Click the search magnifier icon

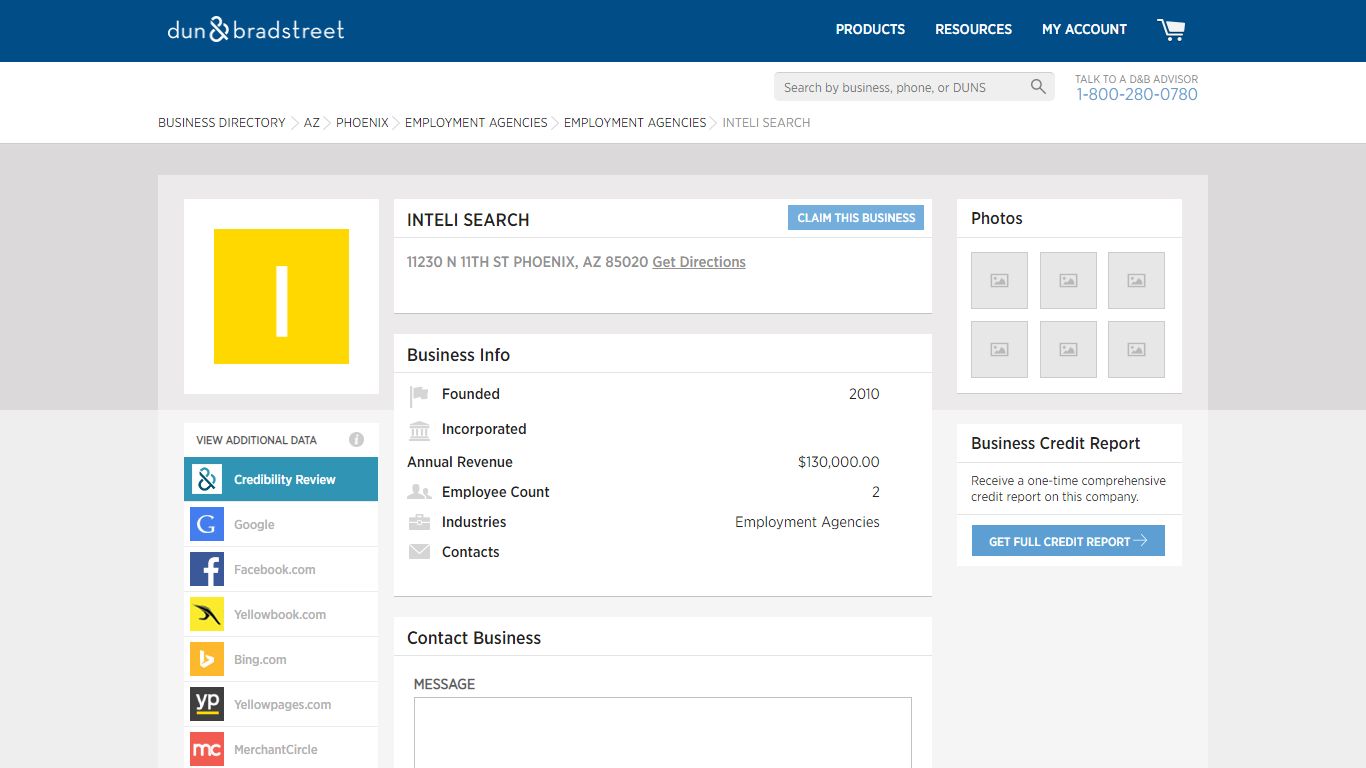pyautogui.click(x=1039, y=87)
